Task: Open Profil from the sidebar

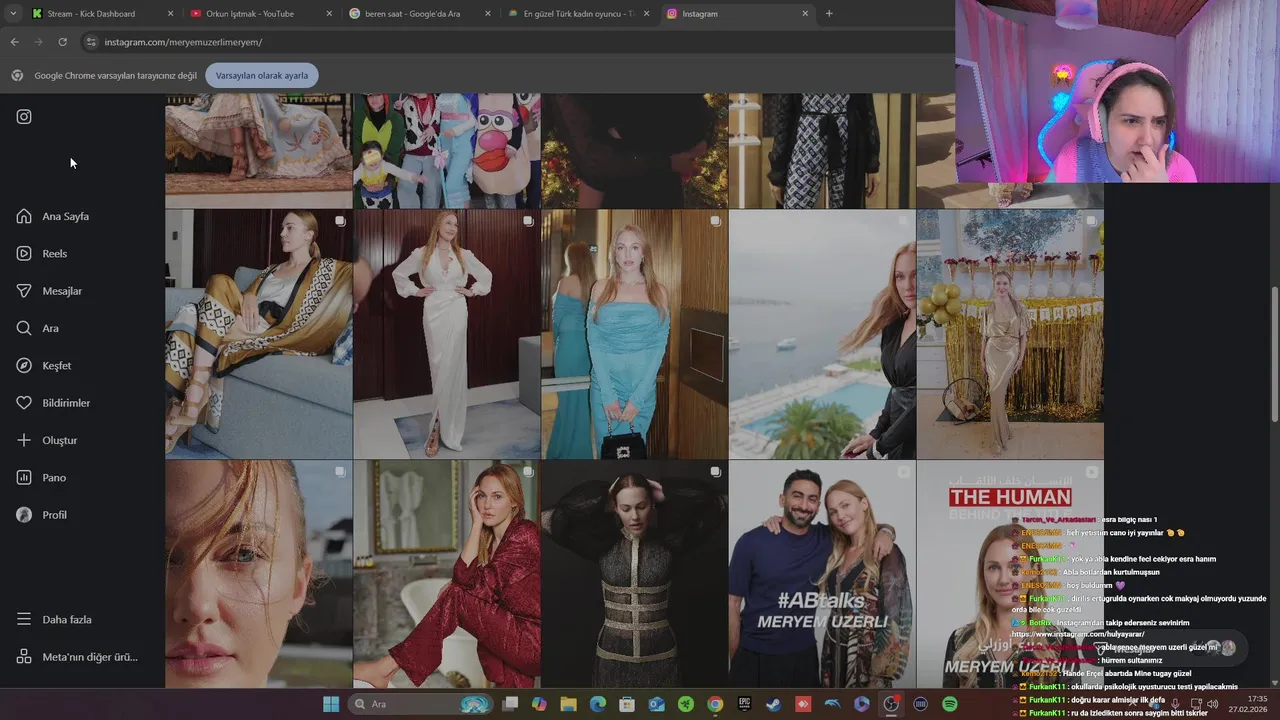Action: [x=42, y=515]
